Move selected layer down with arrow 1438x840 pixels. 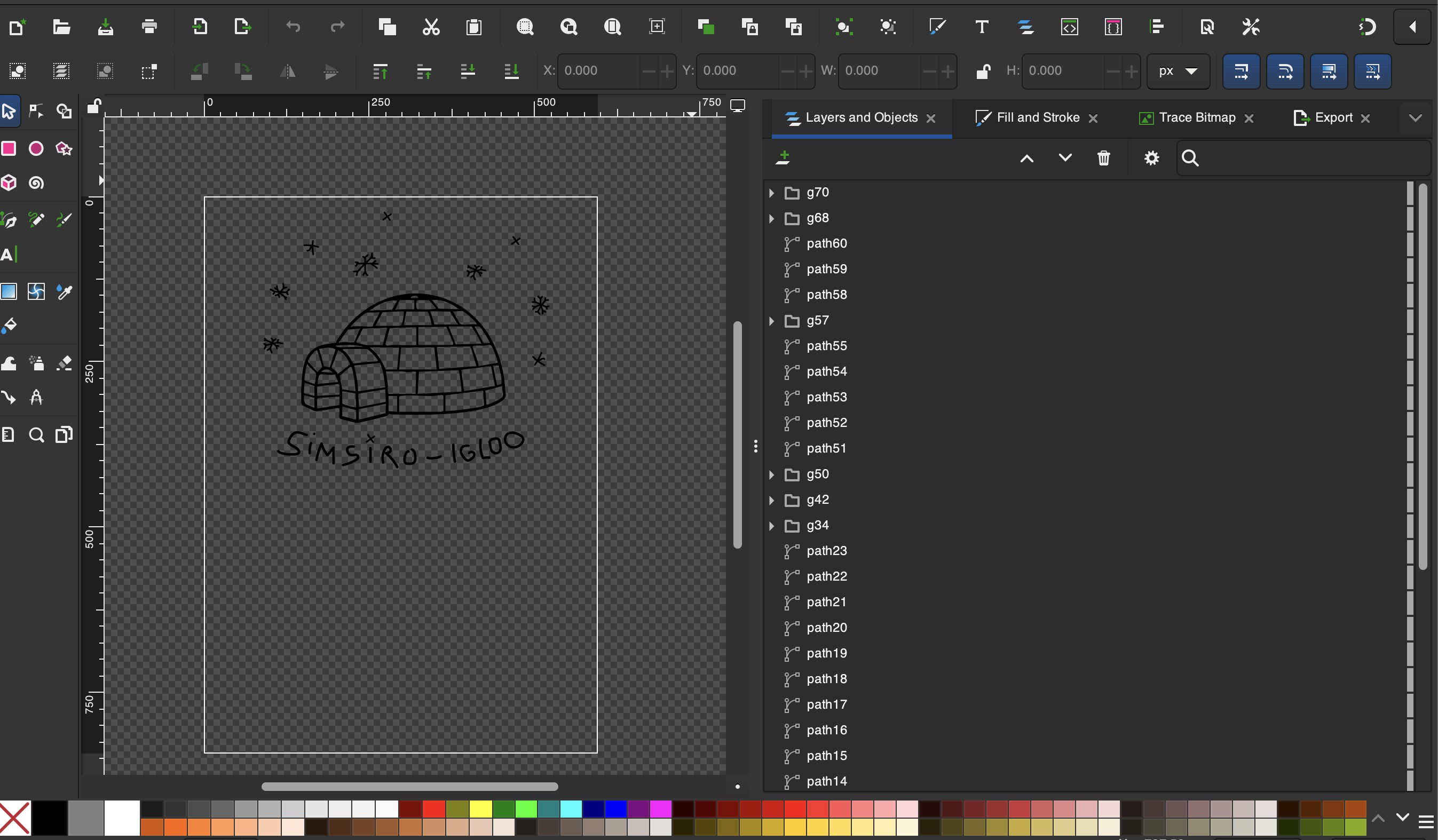[x=1065, y=158]
